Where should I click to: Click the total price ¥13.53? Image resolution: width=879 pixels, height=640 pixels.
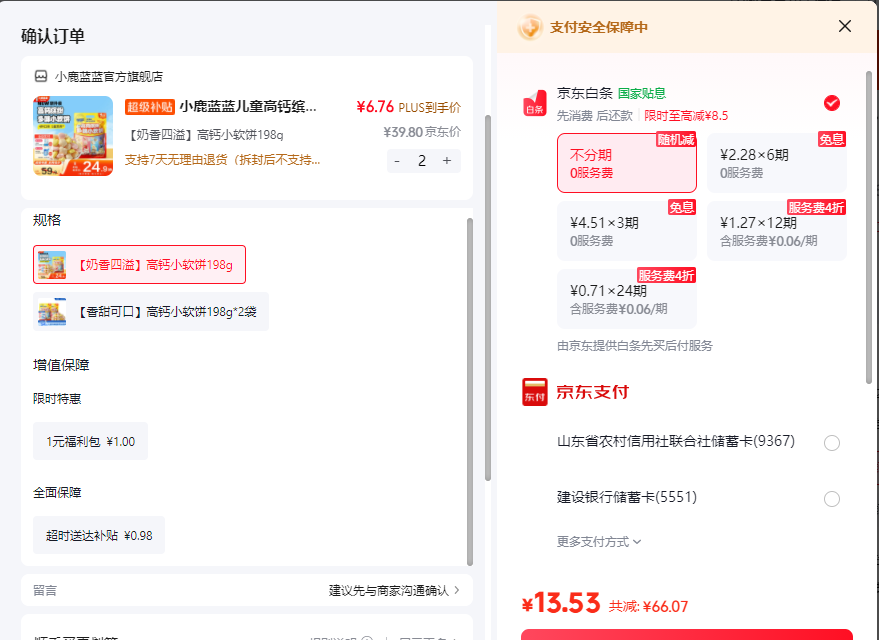(561, 604)
